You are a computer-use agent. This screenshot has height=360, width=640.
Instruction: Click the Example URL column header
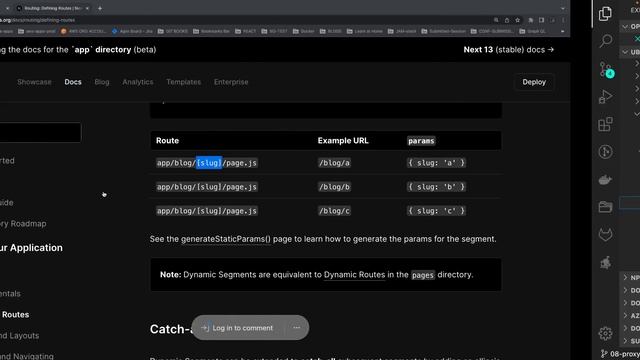(x=343, y=141)
